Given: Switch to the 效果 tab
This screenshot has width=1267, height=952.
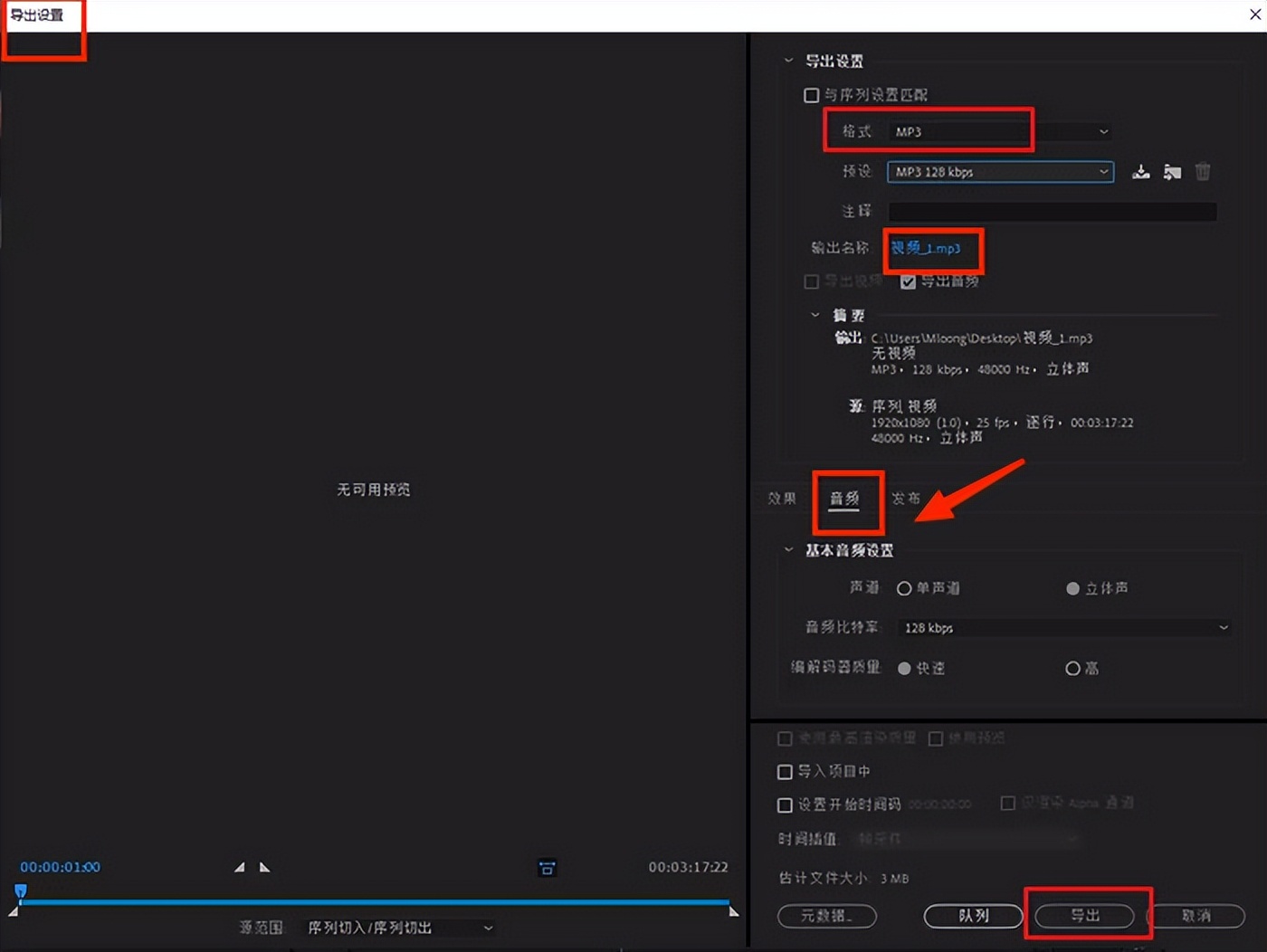Looking at the screenshot, I should (x=781, y=499).
